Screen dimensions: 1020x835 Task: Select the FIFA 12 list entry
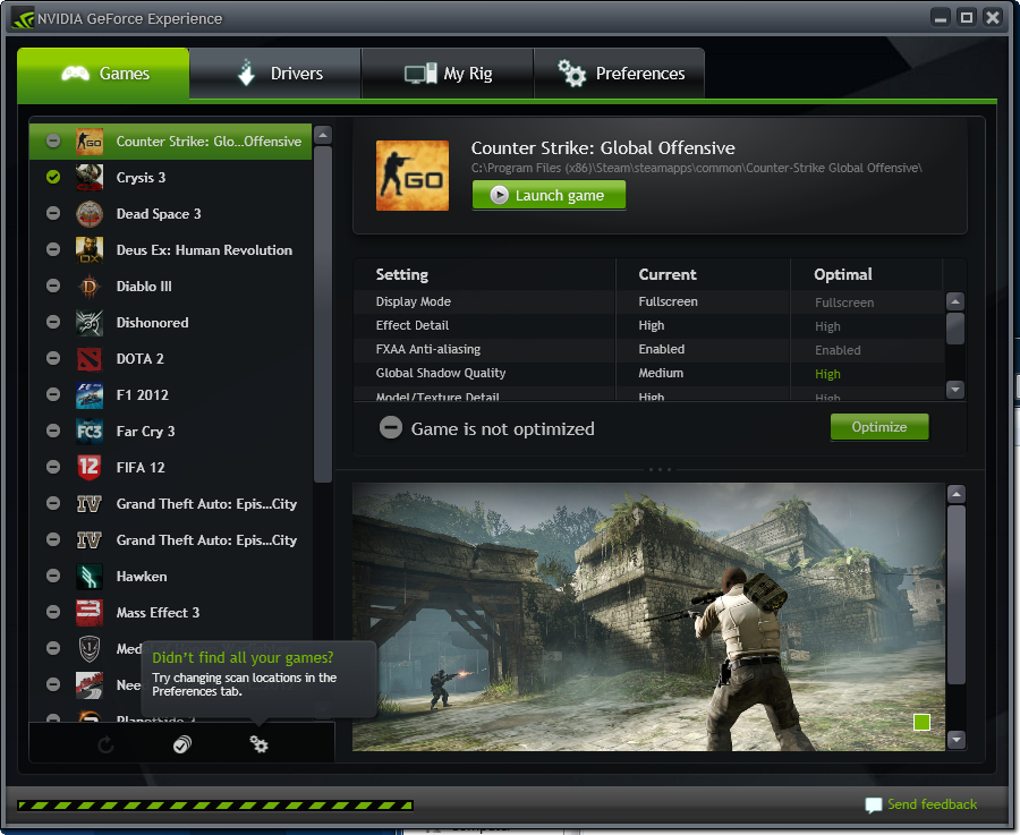171,468
